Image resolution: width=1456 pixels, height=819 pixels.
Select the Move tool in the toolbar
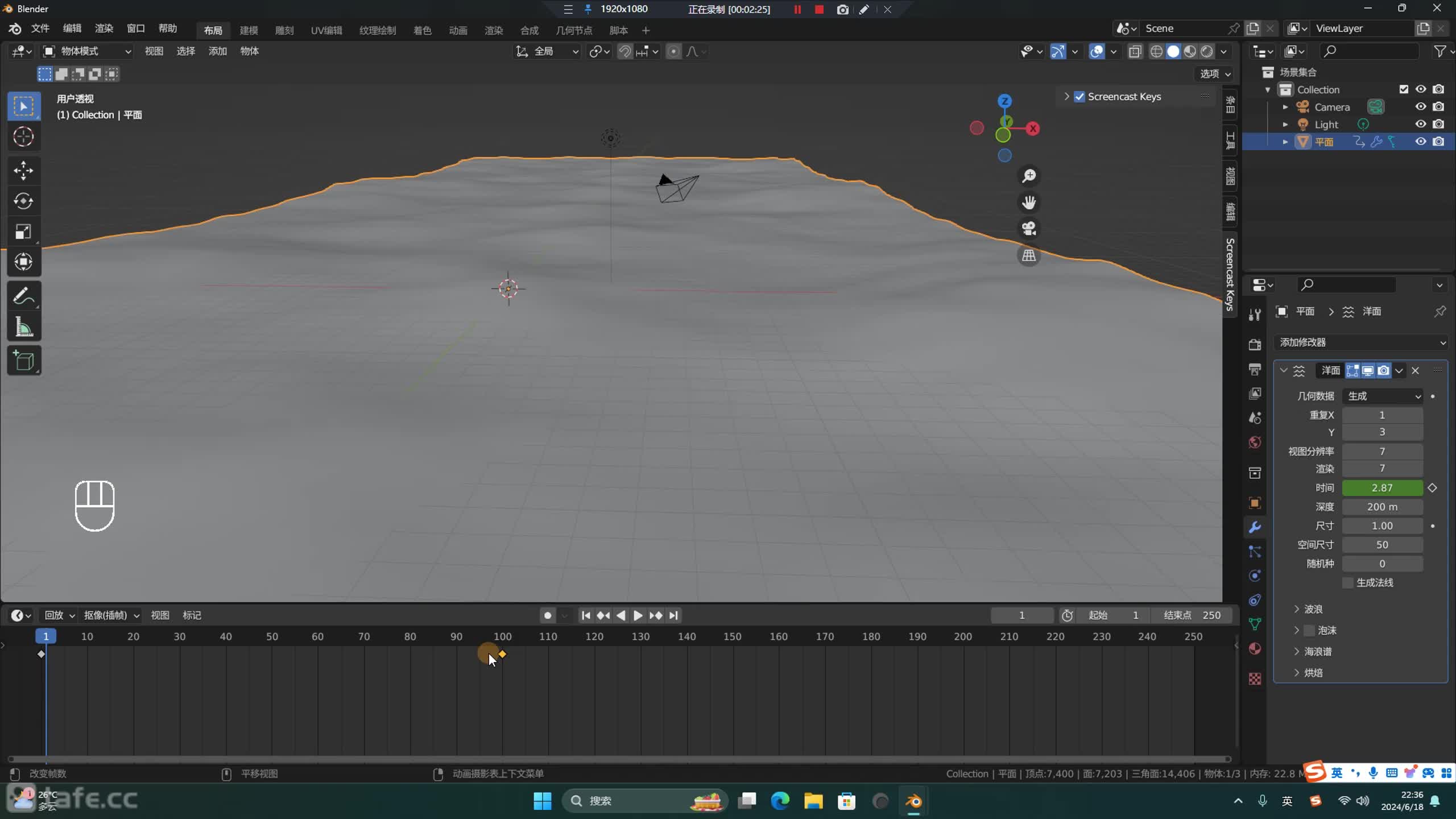[23, 170]
